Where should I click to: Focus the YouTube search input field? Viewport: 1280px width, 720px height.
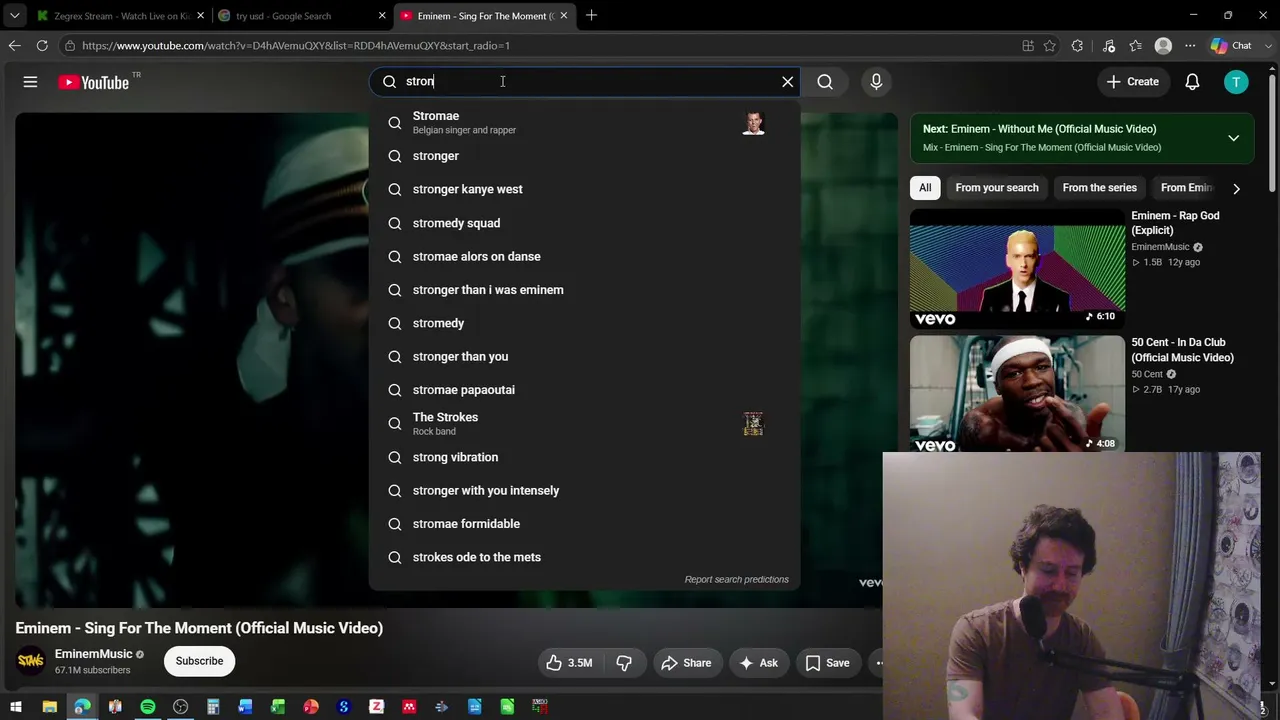[585, 82]
